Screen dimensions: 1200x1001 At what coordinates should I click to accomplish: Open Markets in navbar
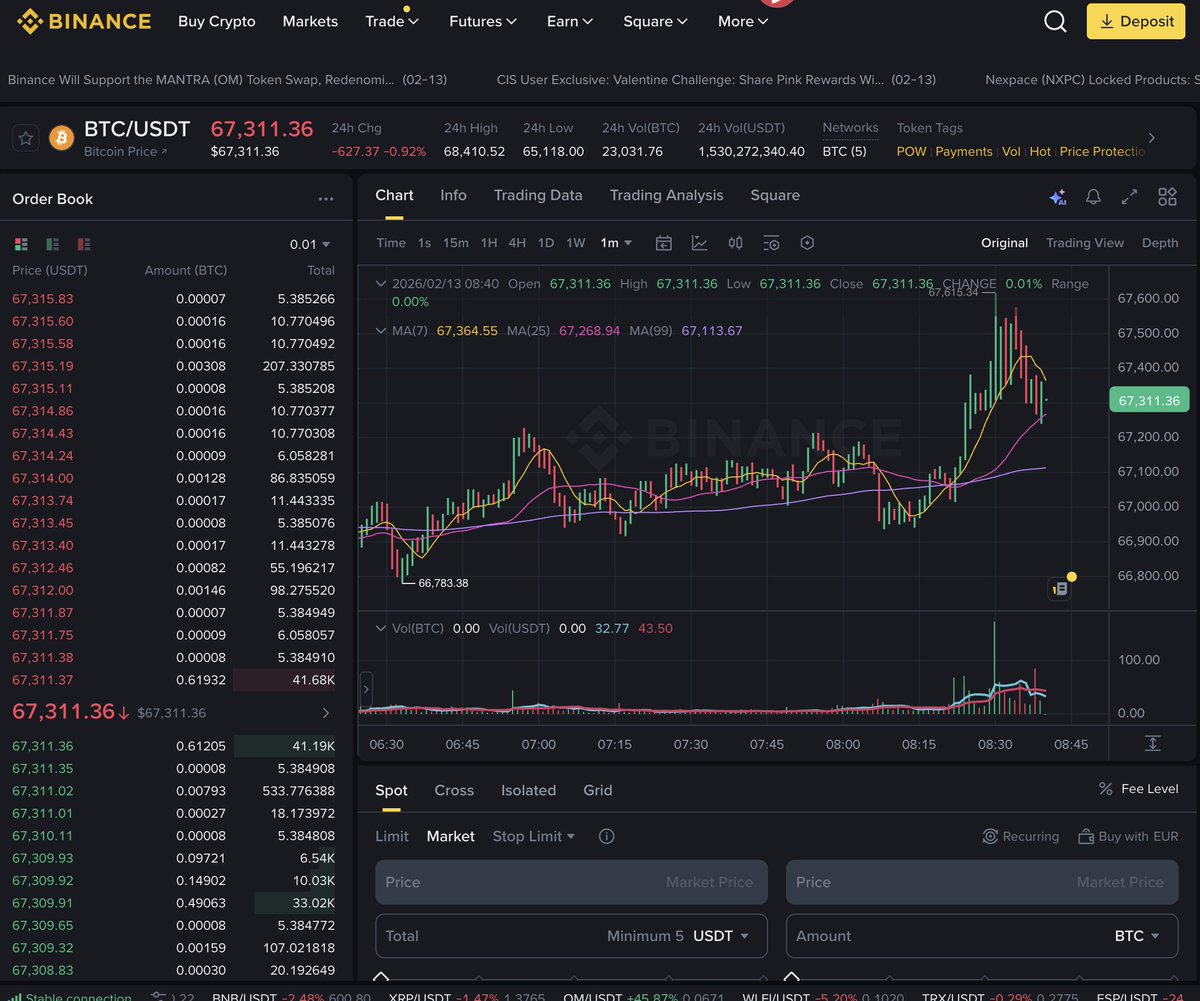pos(310,21)
